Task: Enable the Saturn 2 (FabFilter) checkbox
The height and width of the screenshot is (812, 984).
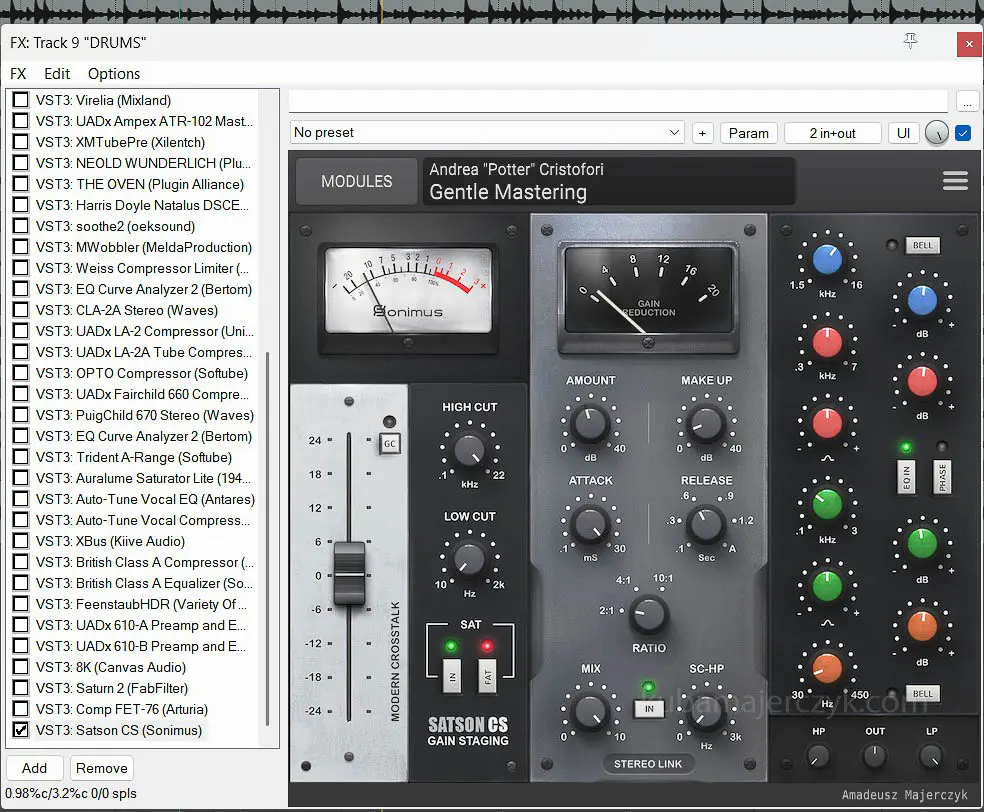Action: pos(20,688)
